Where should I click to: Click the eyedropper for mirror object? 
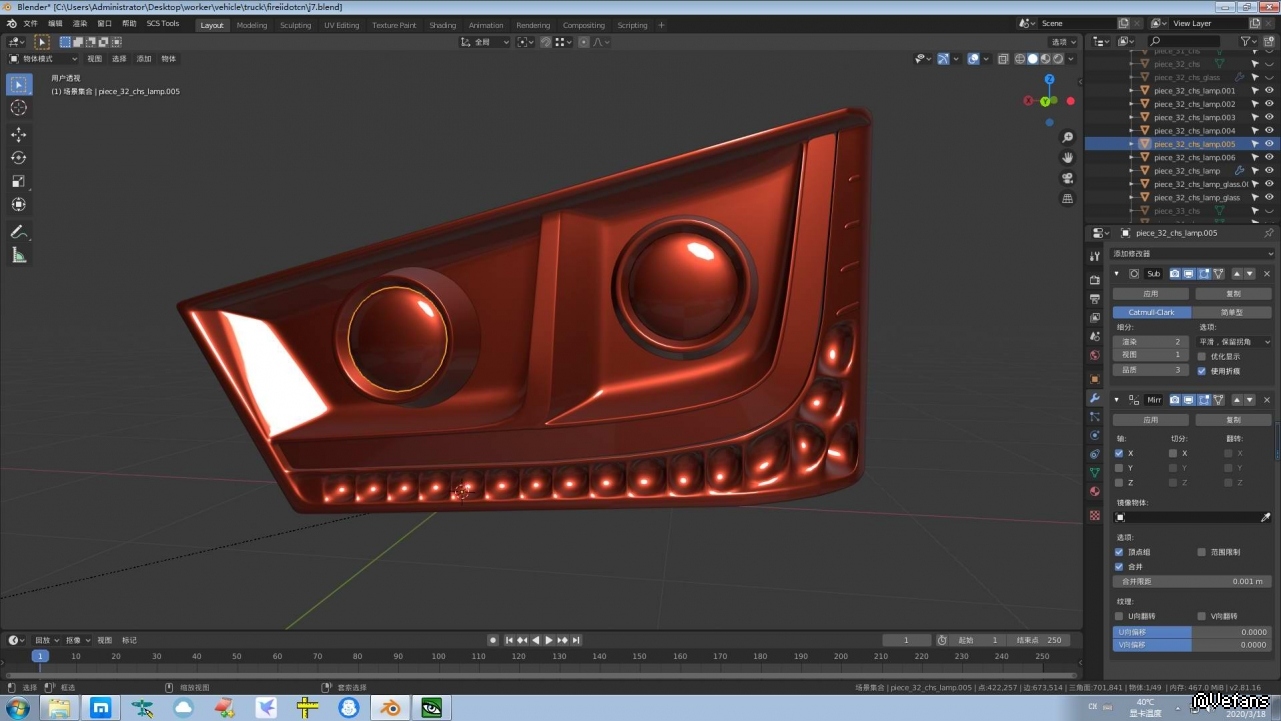point(1265,518)
